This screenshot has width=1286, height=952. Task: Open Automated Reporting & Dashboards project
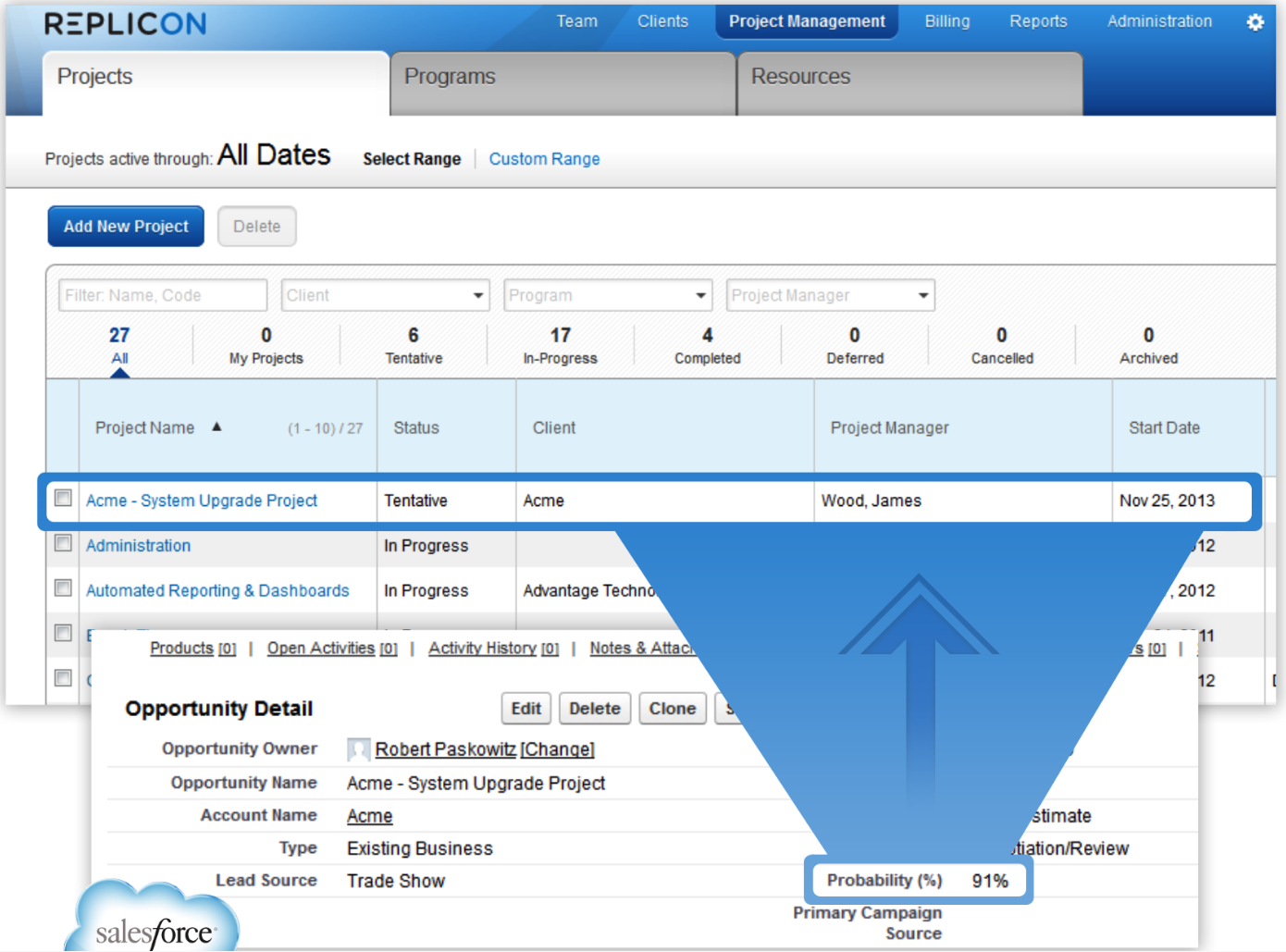tap(217, 590)
